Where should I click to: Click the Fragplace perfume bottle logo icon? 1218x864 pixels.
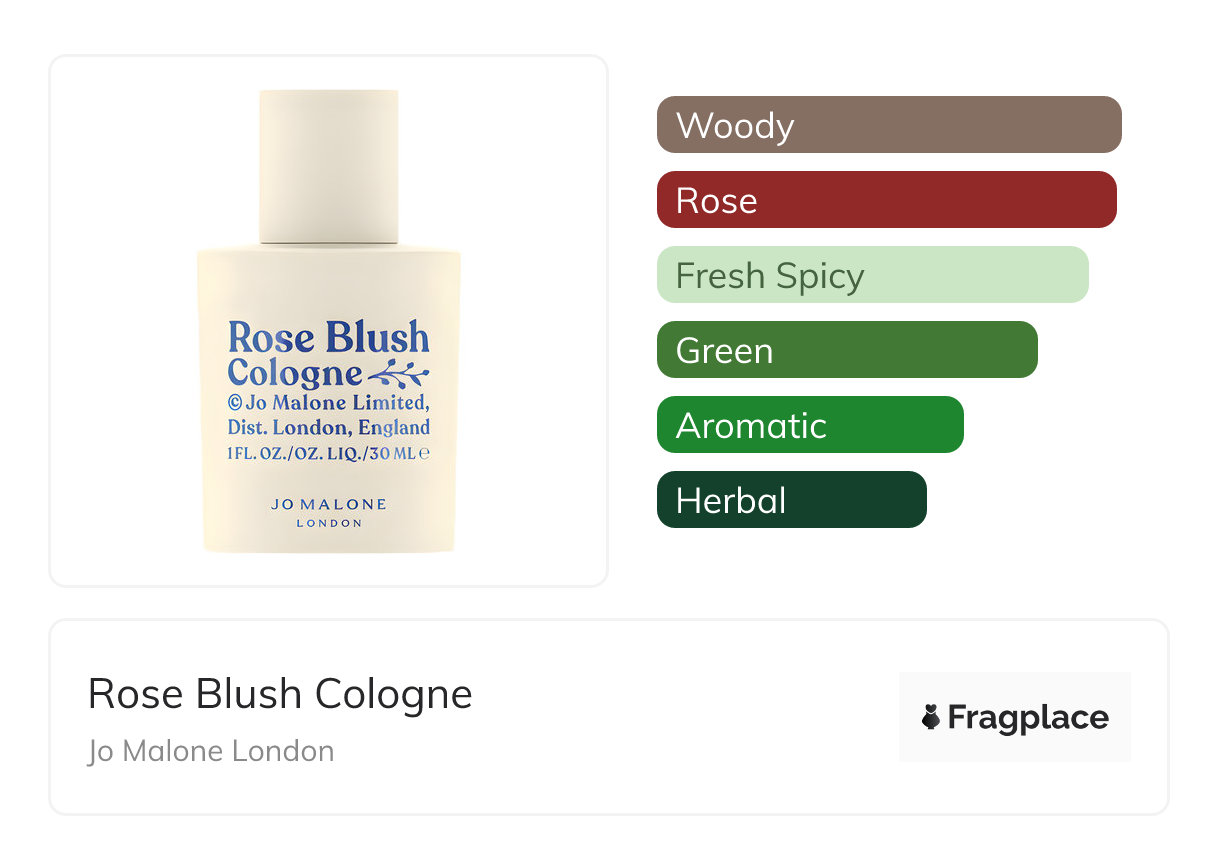(x=931, y=717)
